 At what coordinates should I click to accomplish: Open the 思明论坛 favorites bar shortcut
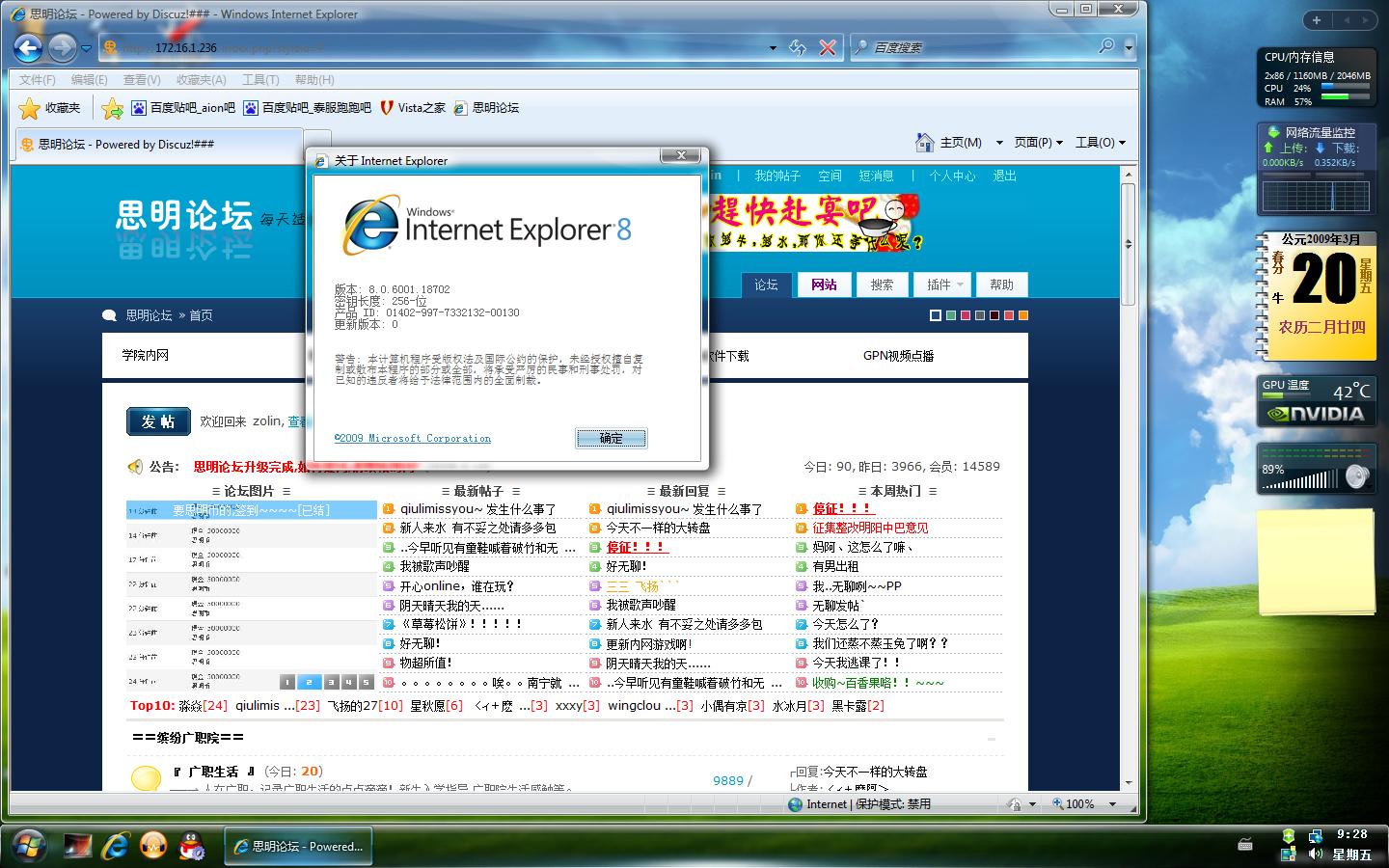tap(486, 108)
